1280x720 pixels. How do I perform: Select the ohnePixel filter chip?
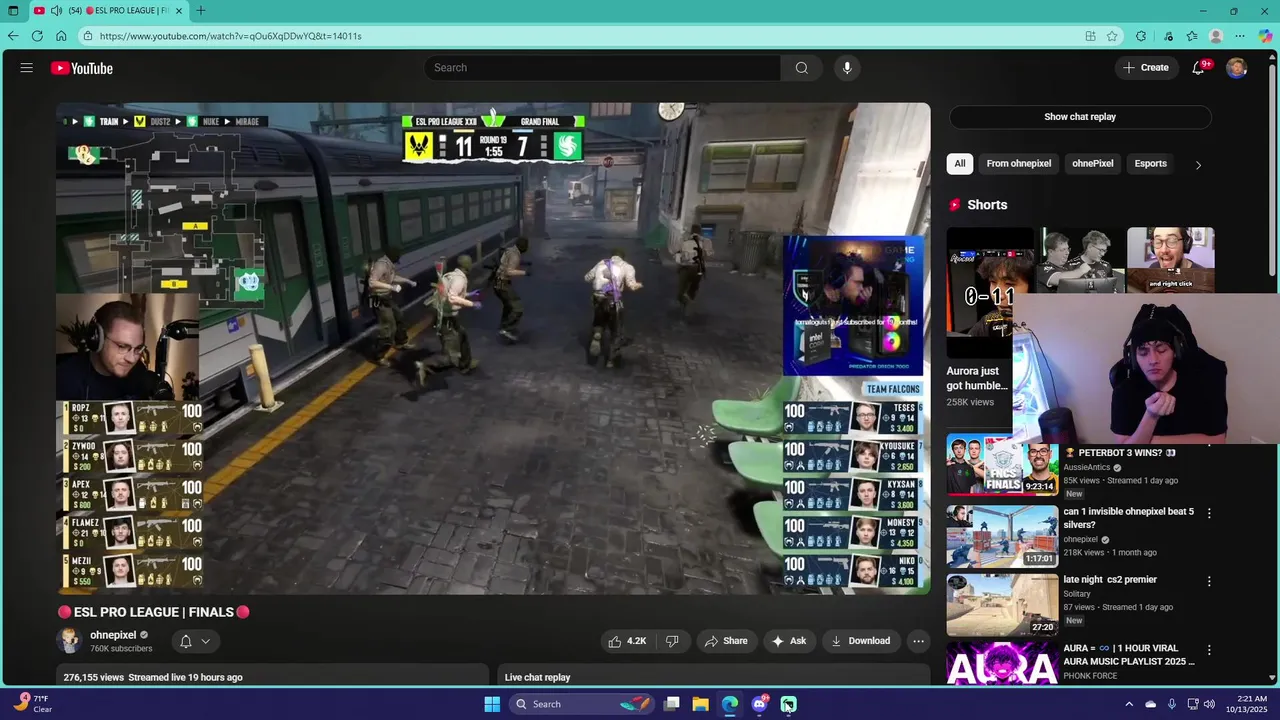[1092, 163]
